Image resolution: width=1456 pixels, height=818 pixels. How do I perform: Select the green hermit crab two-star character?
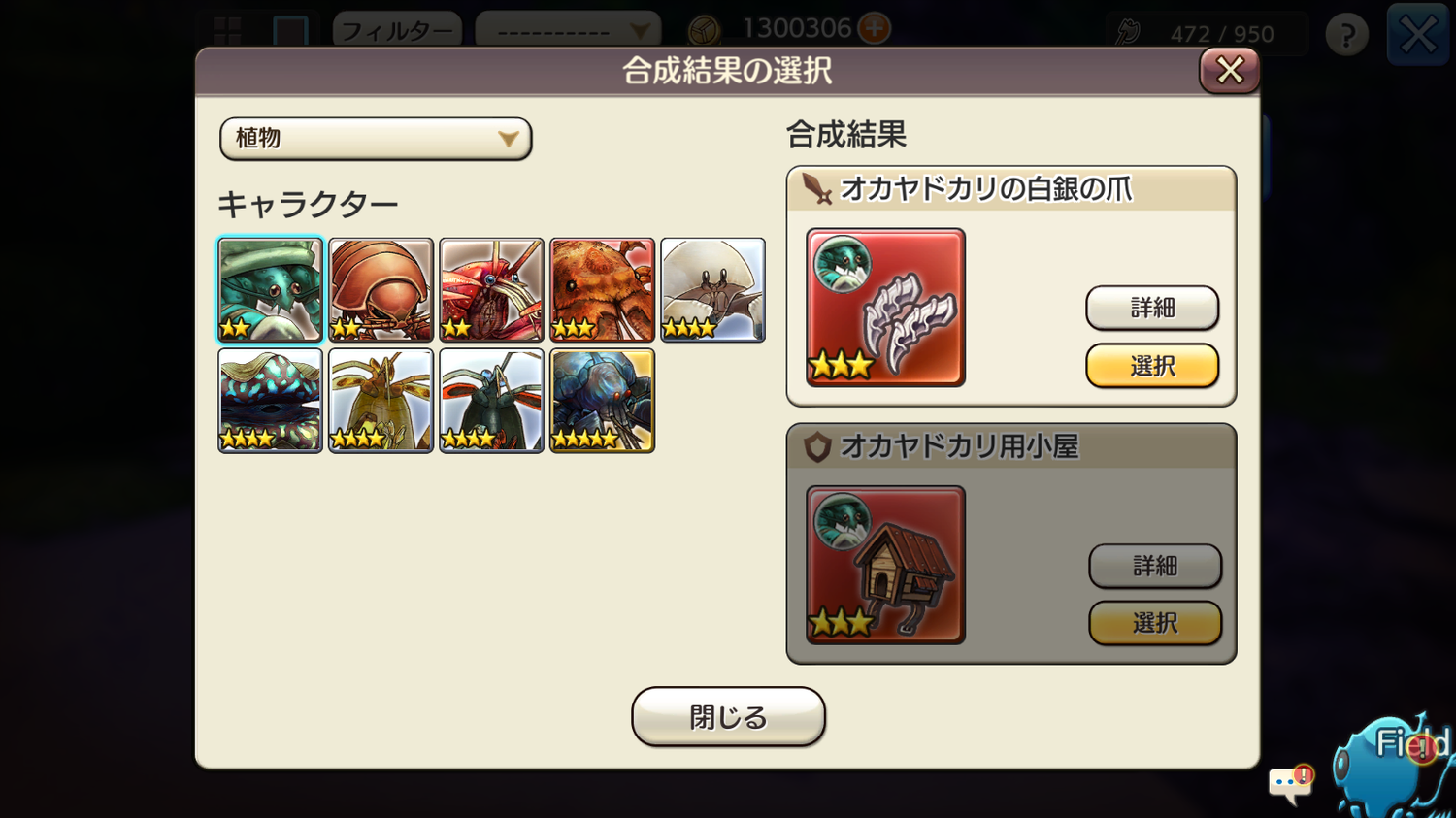click(270, 289)
